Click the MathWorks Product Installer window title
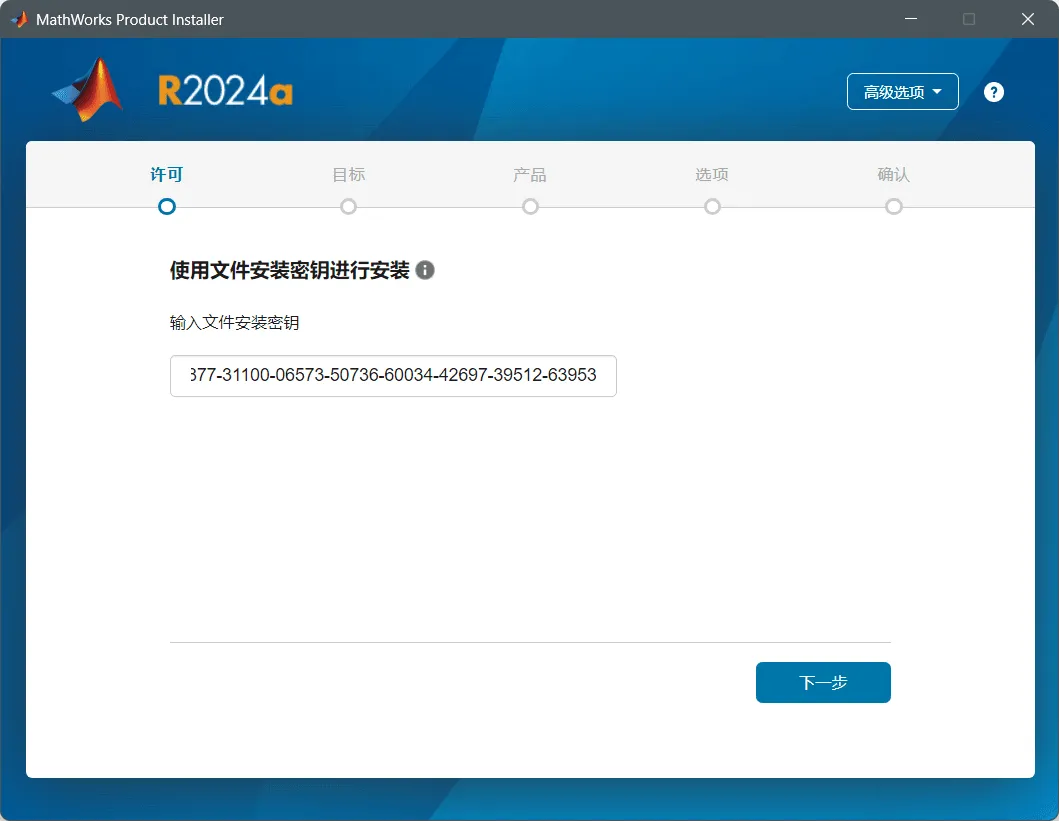The height and width of the screenshot is (821, 1059). [130, 20]
